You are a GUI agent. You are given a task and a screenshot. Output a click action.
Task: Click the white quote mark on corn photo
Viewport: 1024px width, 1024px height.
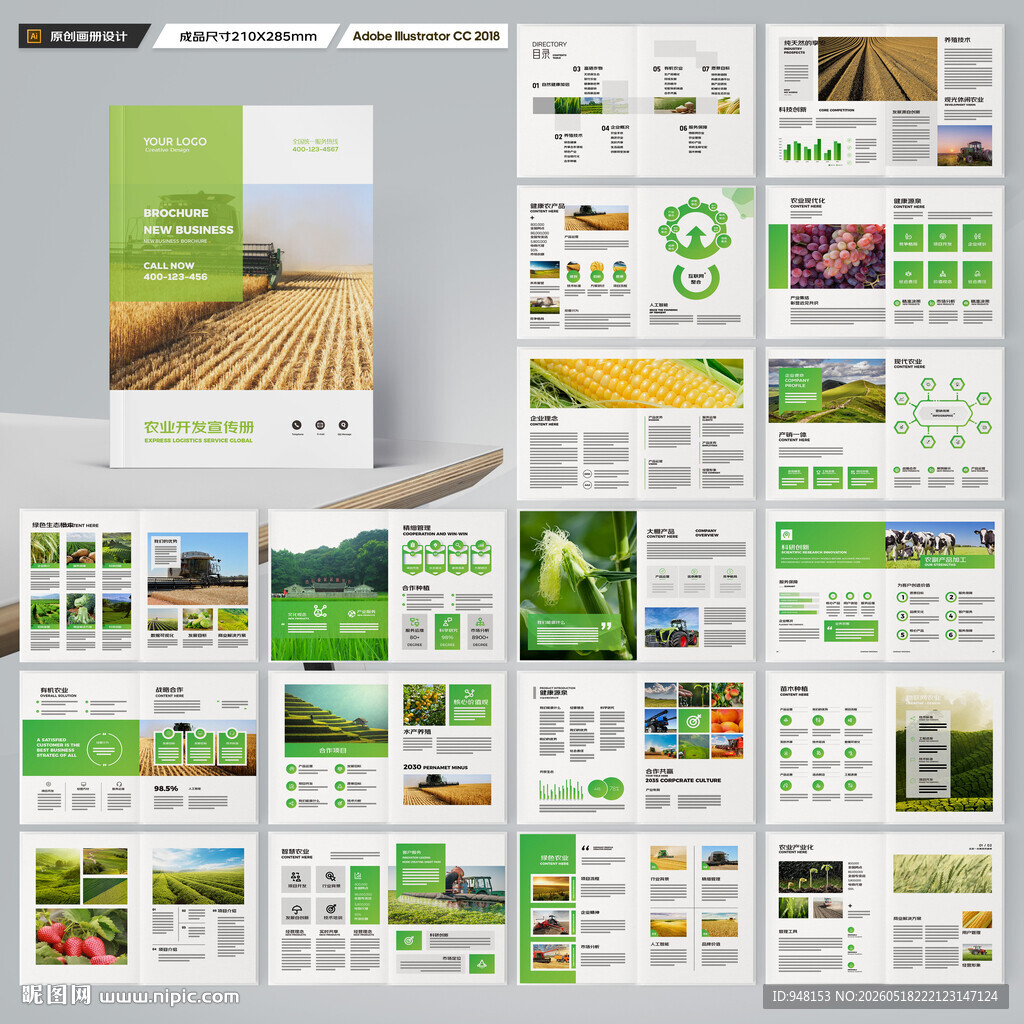606,626
